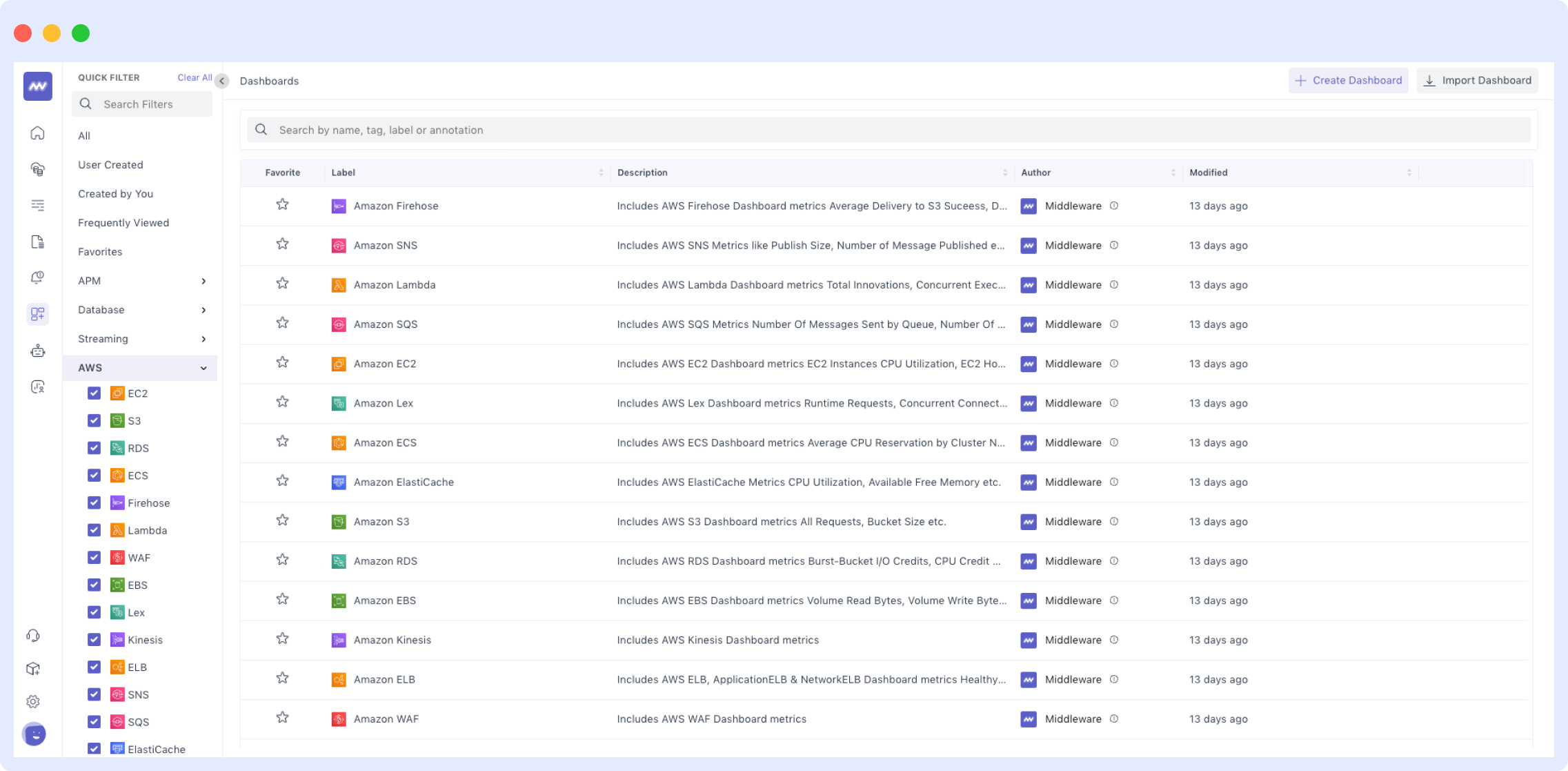Sort the table by Author column

click(1173, 173)
